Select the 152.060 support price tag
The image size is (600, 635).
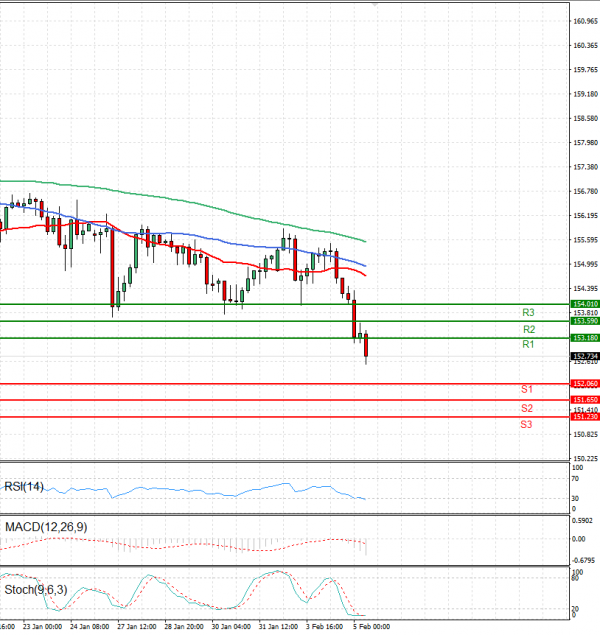[585, 384]
